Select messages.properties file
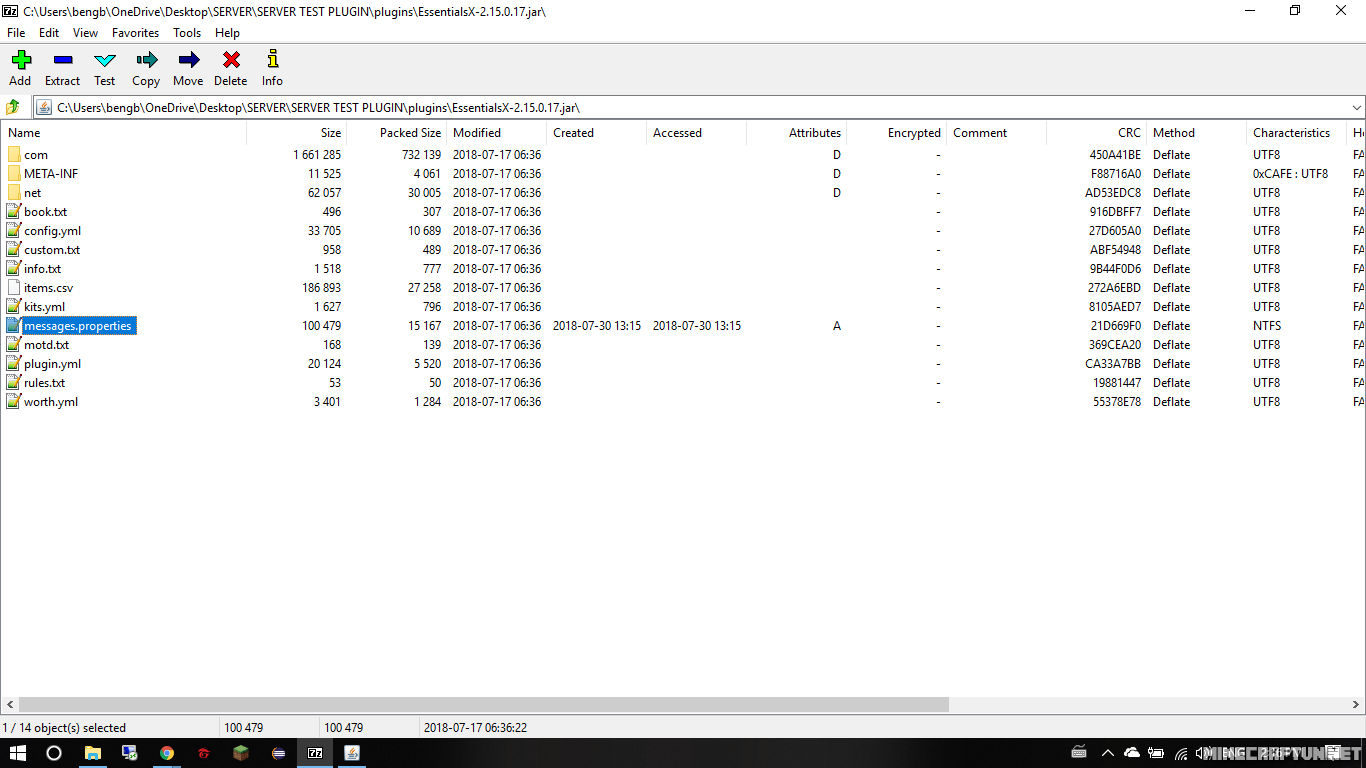This screenshot has height=768, width=1366. (78, 326)
